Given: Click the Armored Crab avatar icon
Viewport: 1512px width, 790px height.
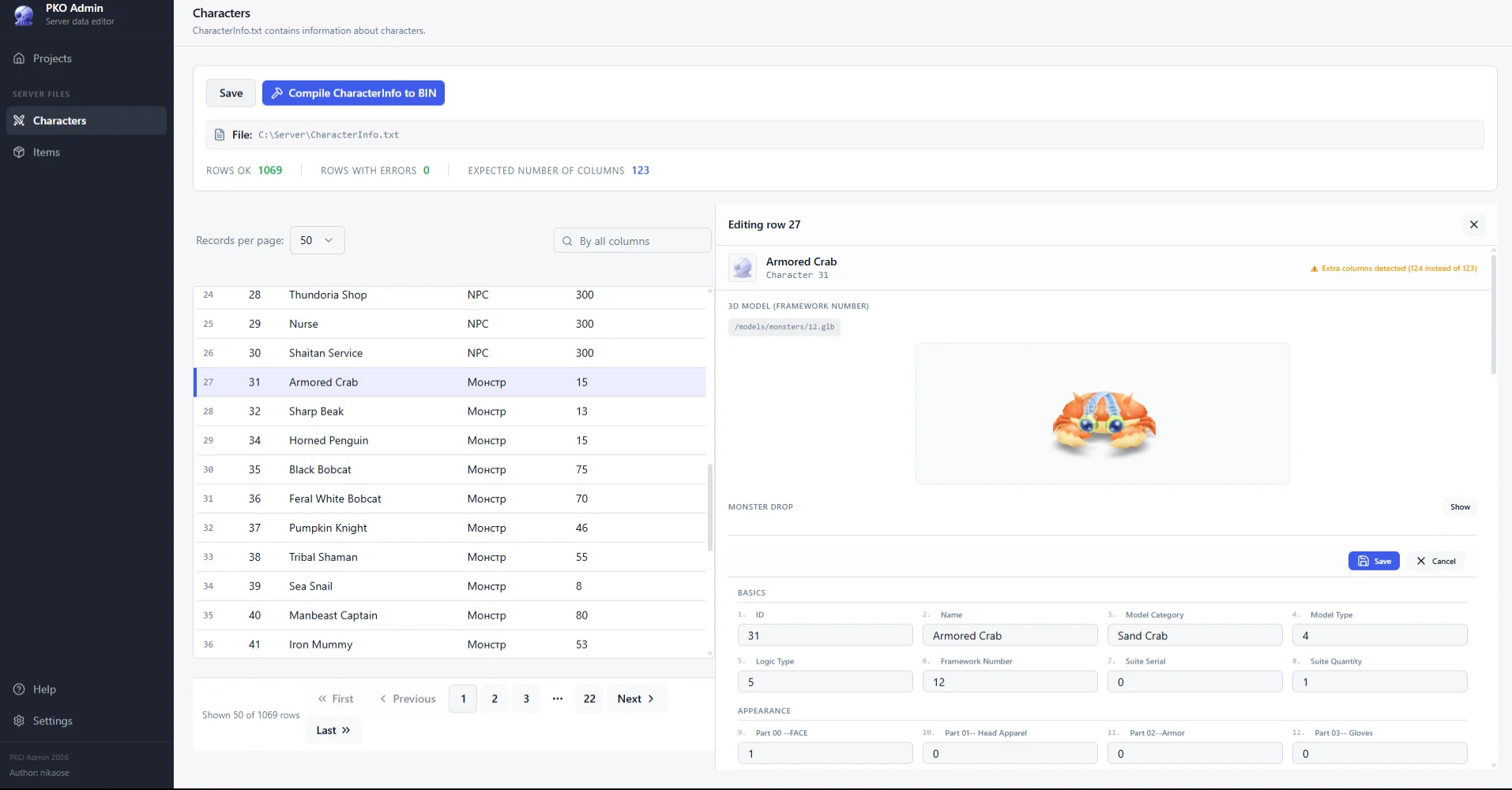Looking at the screenshot, I should pyautogui.click(x=742, y=268).
